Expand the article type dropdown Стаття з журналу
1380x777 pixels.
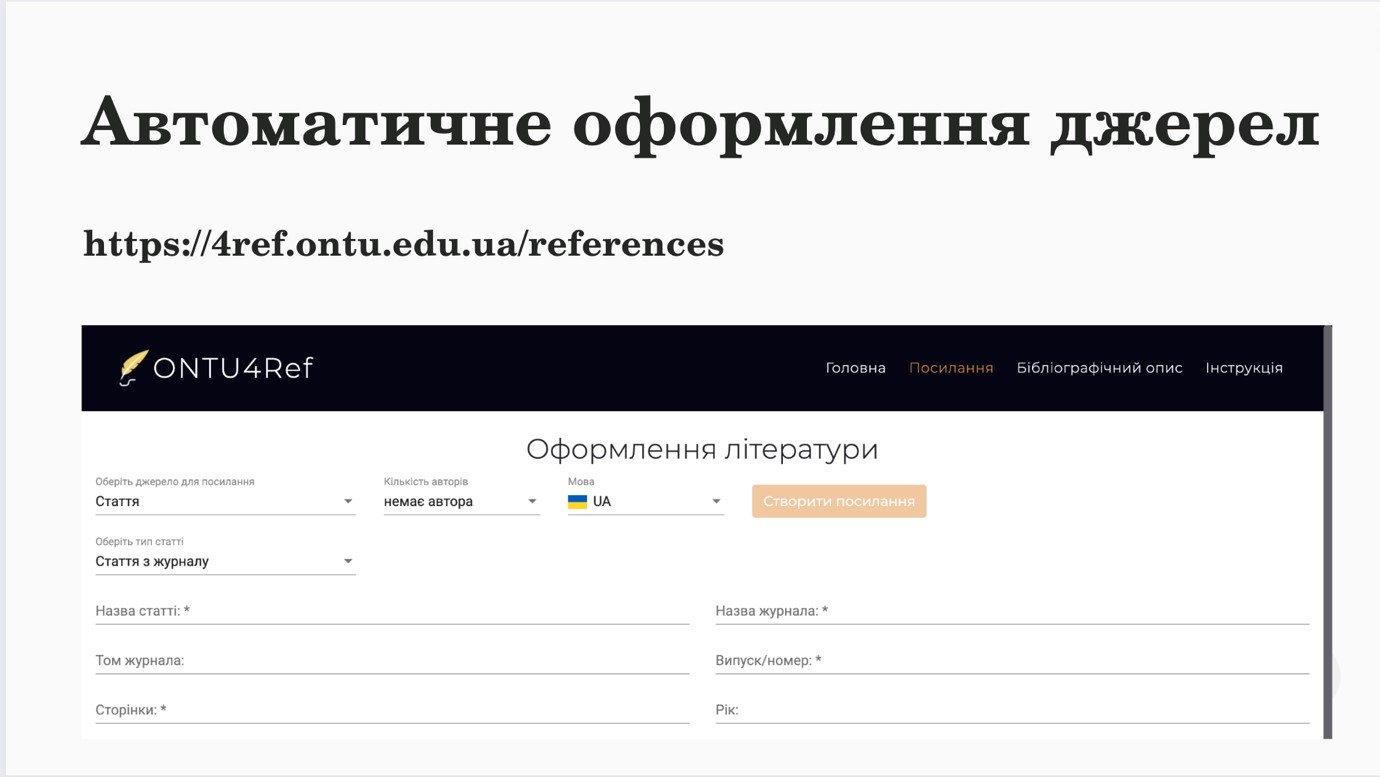click(x=225, y=562)
